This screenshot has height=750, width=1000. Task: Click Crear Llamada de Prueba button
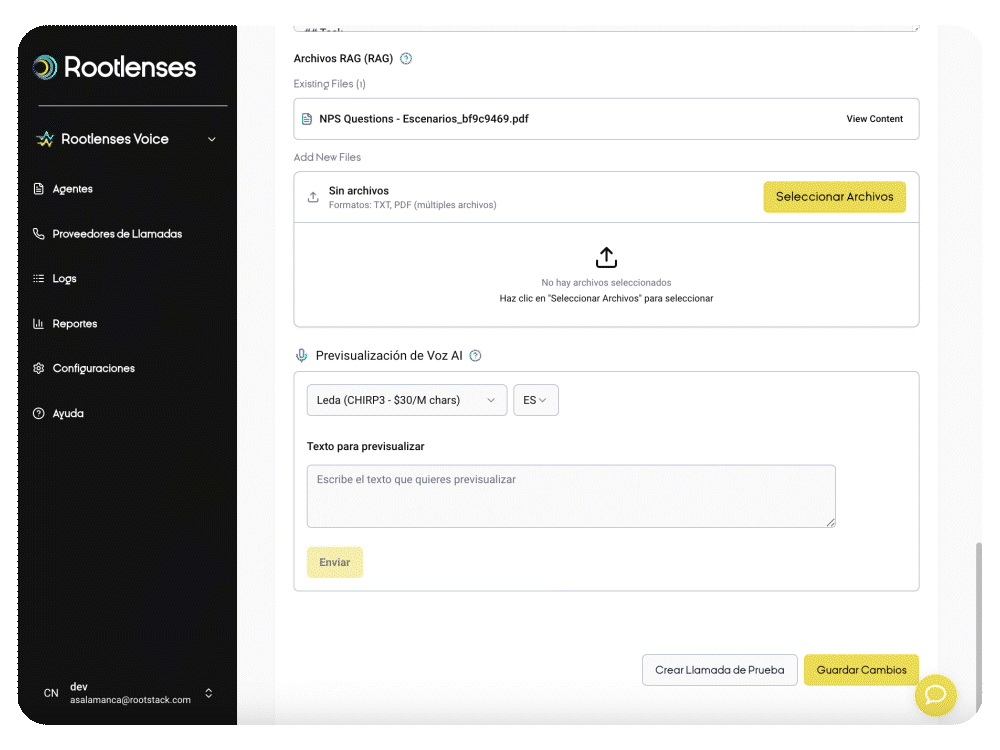[x=719, y=670]
